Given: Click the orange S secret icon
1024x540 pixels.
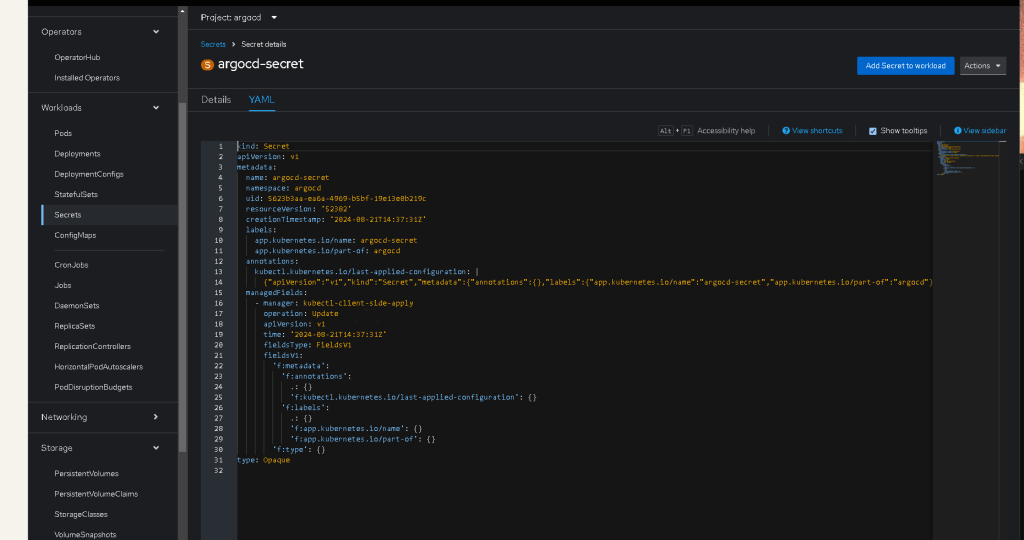Looking at the screenshot, I should click(207, 65).
